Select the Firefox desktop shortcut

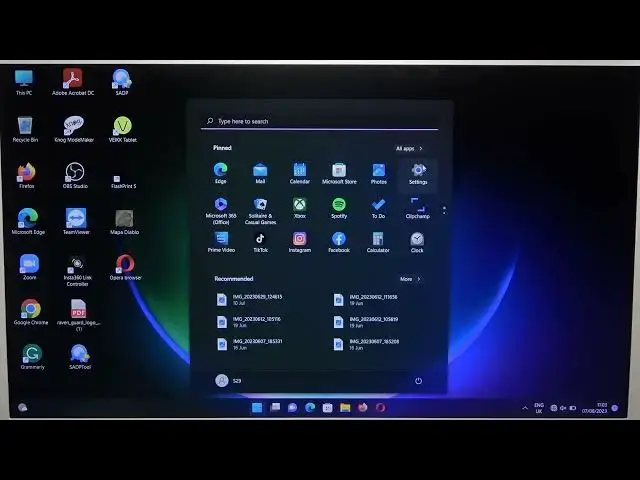coord(27,176)
